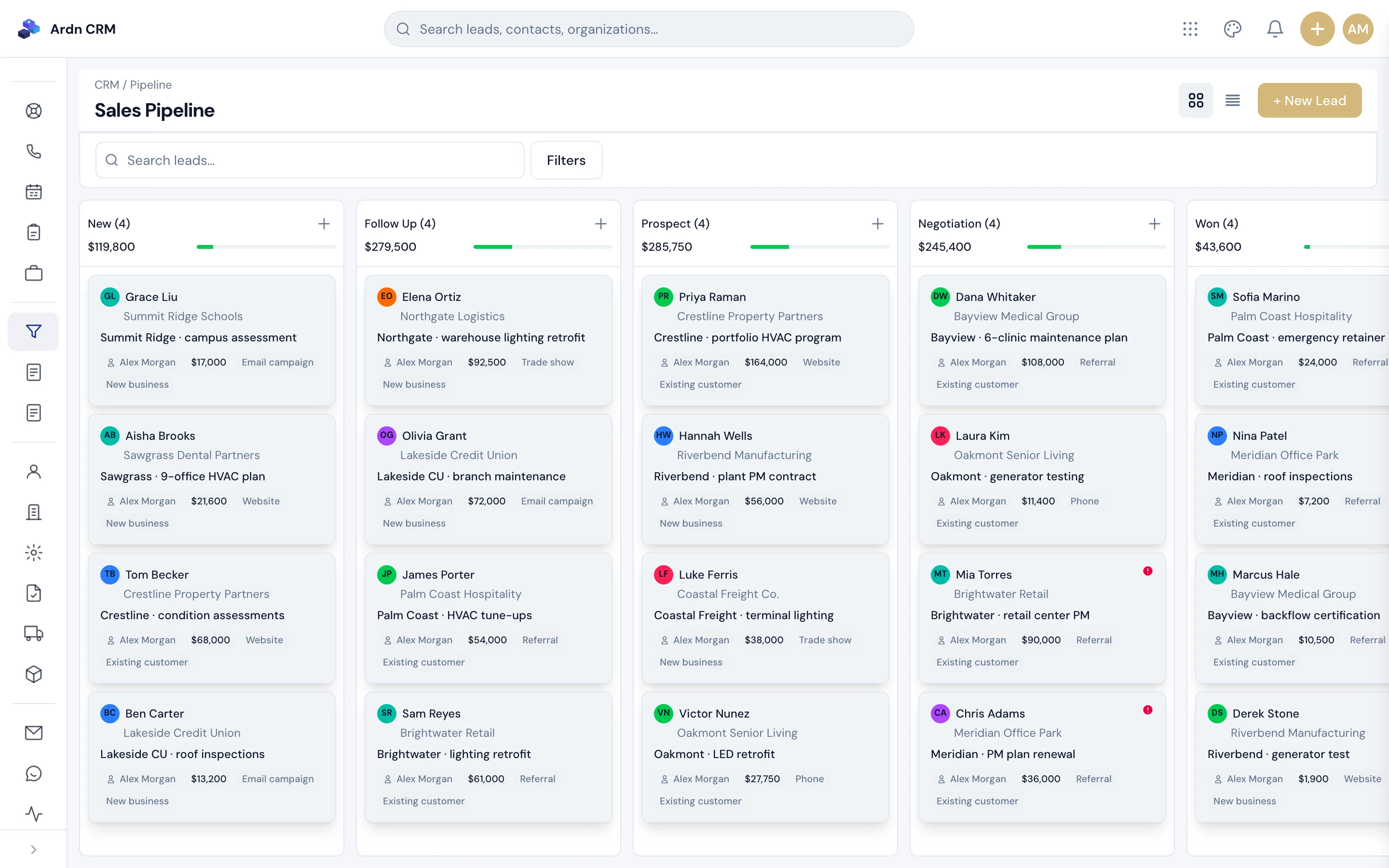Open the AM user avatar menu

1358,29
